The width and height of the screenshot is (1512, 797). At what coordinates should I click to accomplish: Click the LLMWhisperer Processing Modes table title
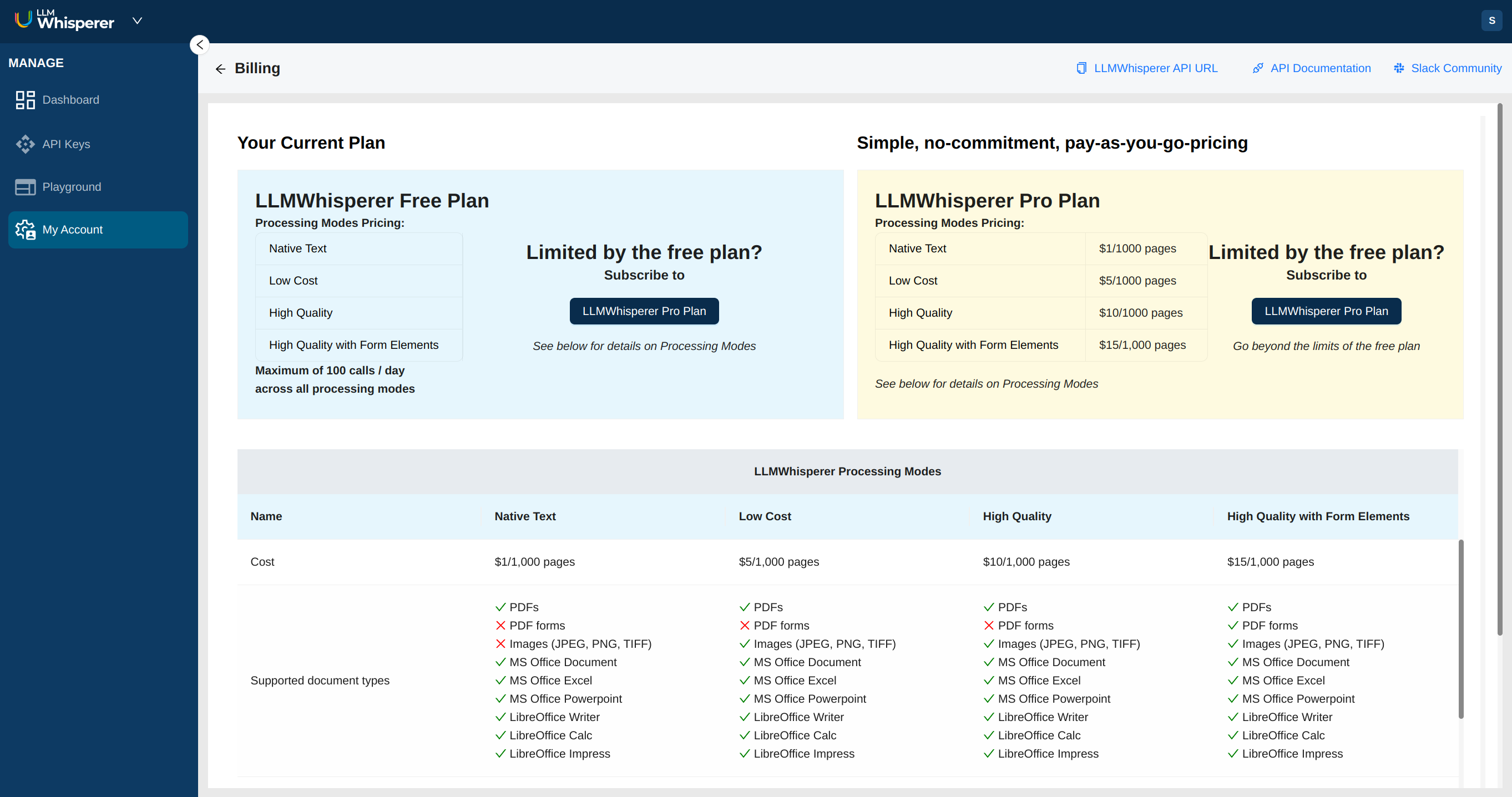pos(847,471)
